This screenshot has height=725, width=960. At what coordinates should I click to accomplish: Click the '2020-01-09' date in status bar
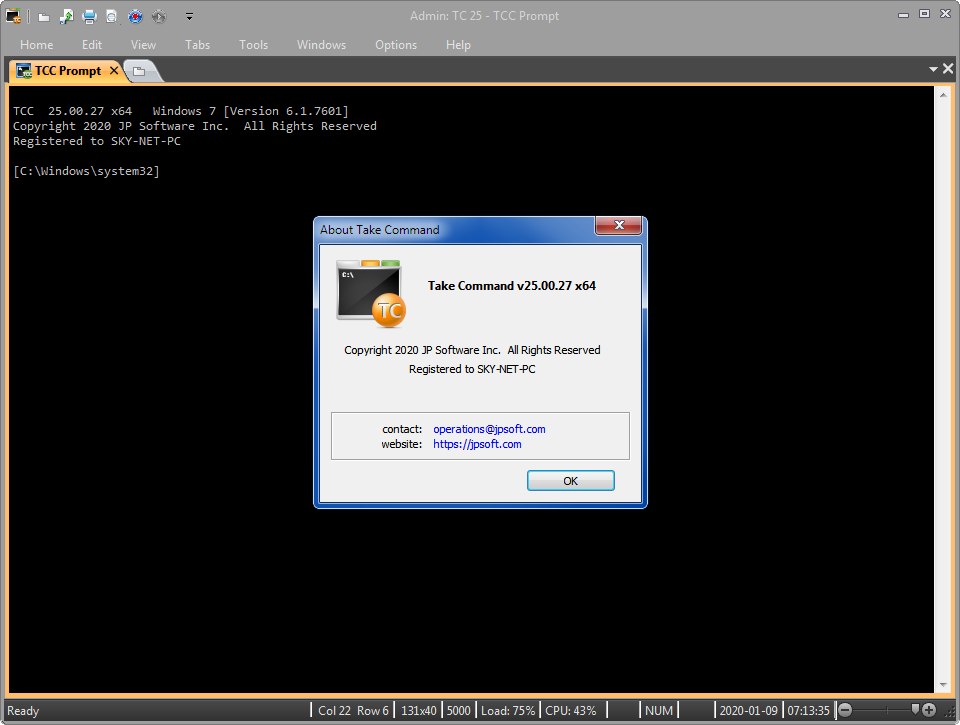point(748,710)
